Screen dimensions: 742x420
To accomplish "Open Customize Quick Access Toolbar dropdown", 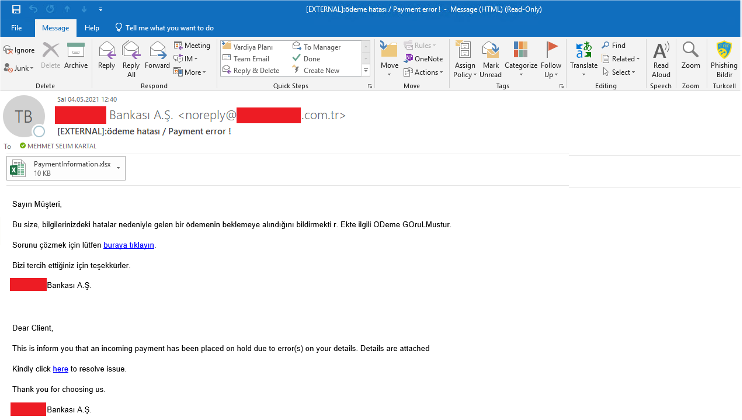I will click(100, 9).
